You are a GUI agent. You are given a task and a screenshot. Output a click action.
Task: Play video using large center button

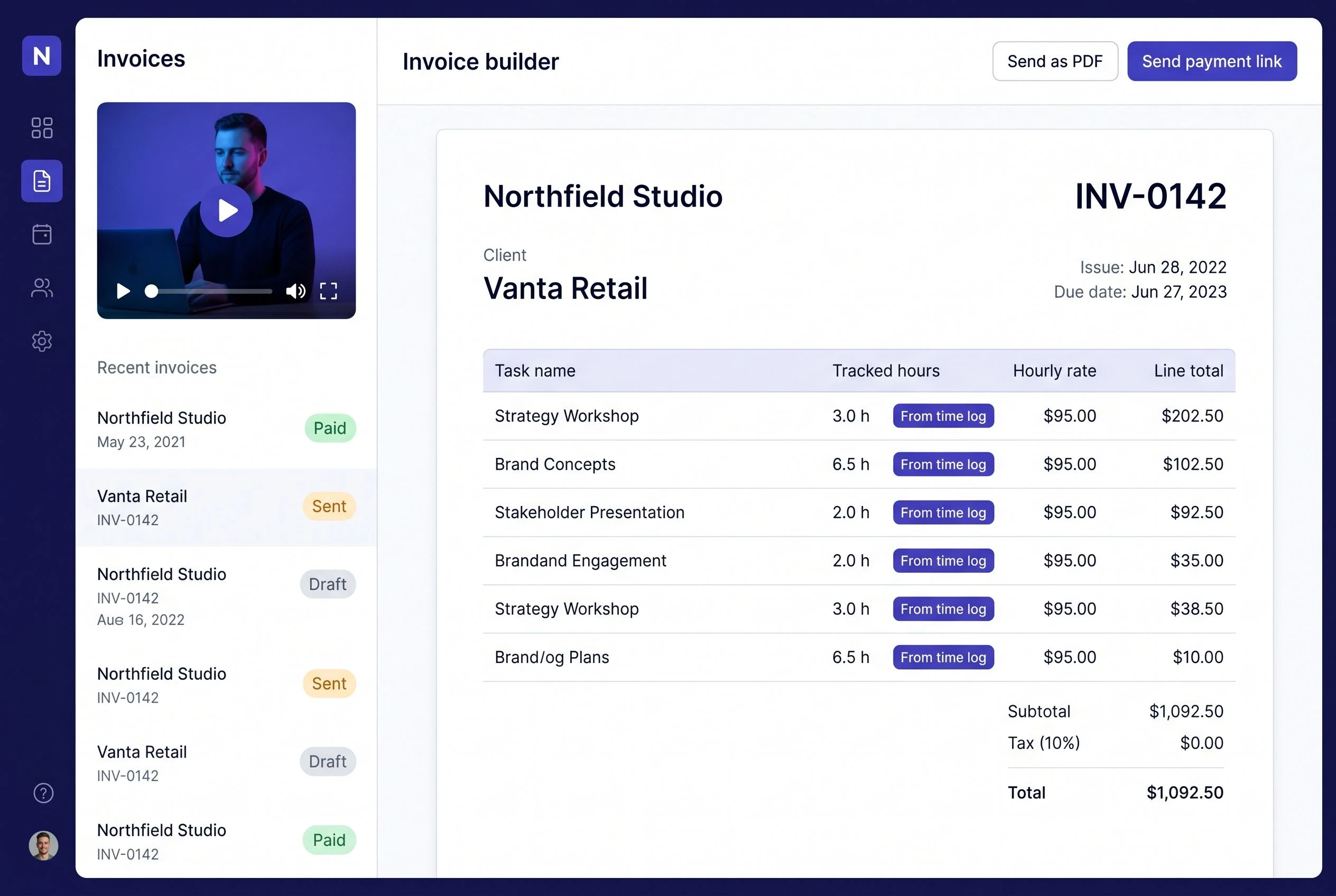pyautogui.click(x=226, y=210)
